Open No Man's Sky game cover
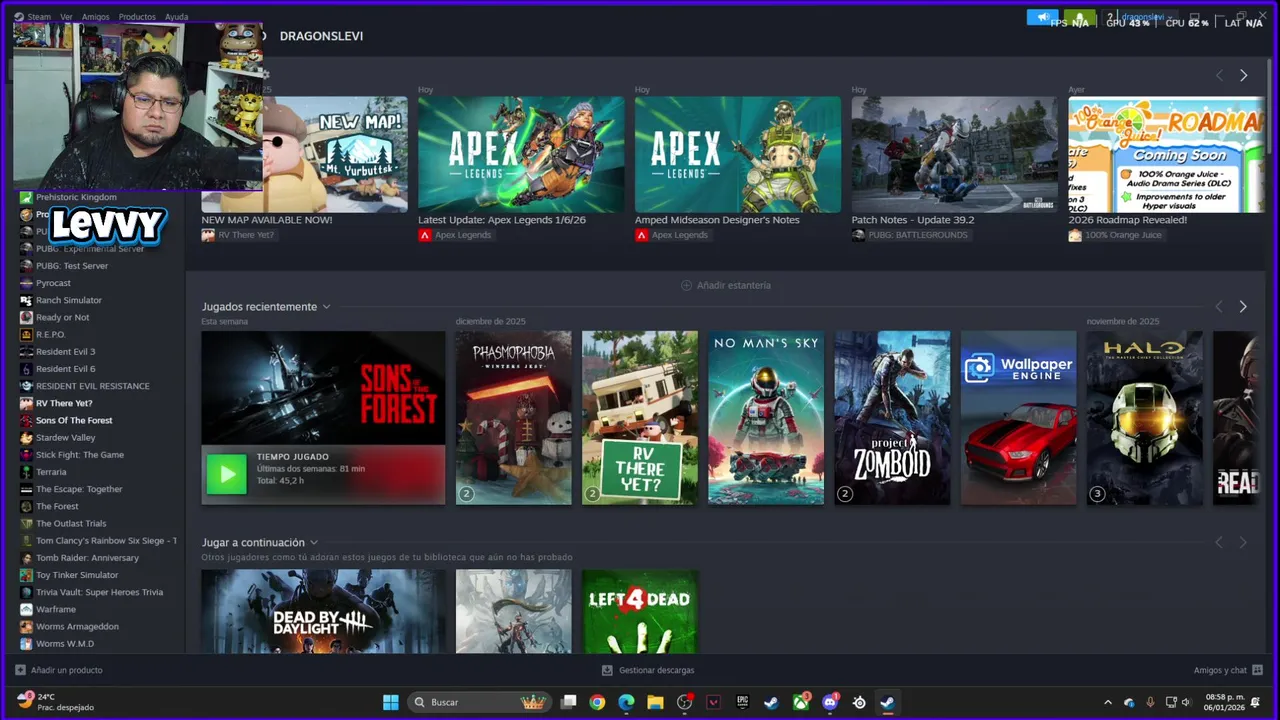The width and height of the screenshot is (1280, 720). tap(766, 418)
